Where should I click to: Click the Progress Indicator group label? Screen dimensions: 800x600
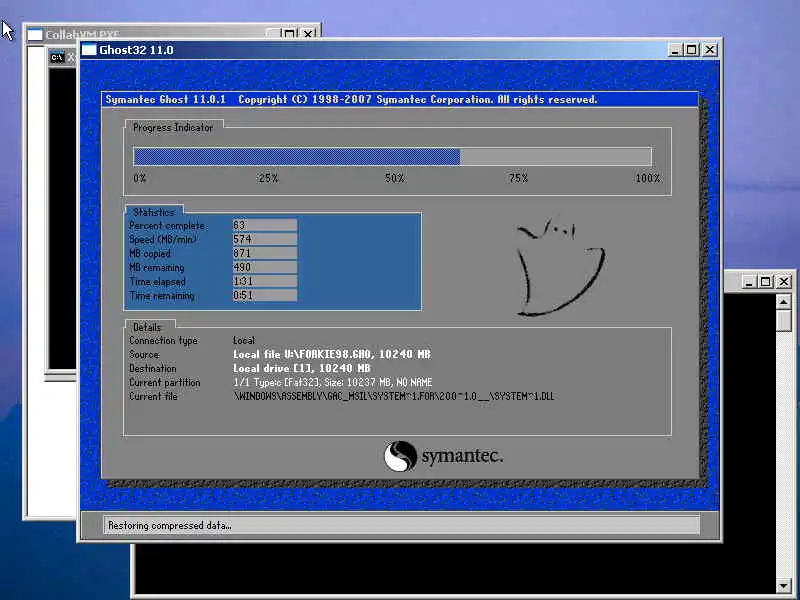point(173,128)
